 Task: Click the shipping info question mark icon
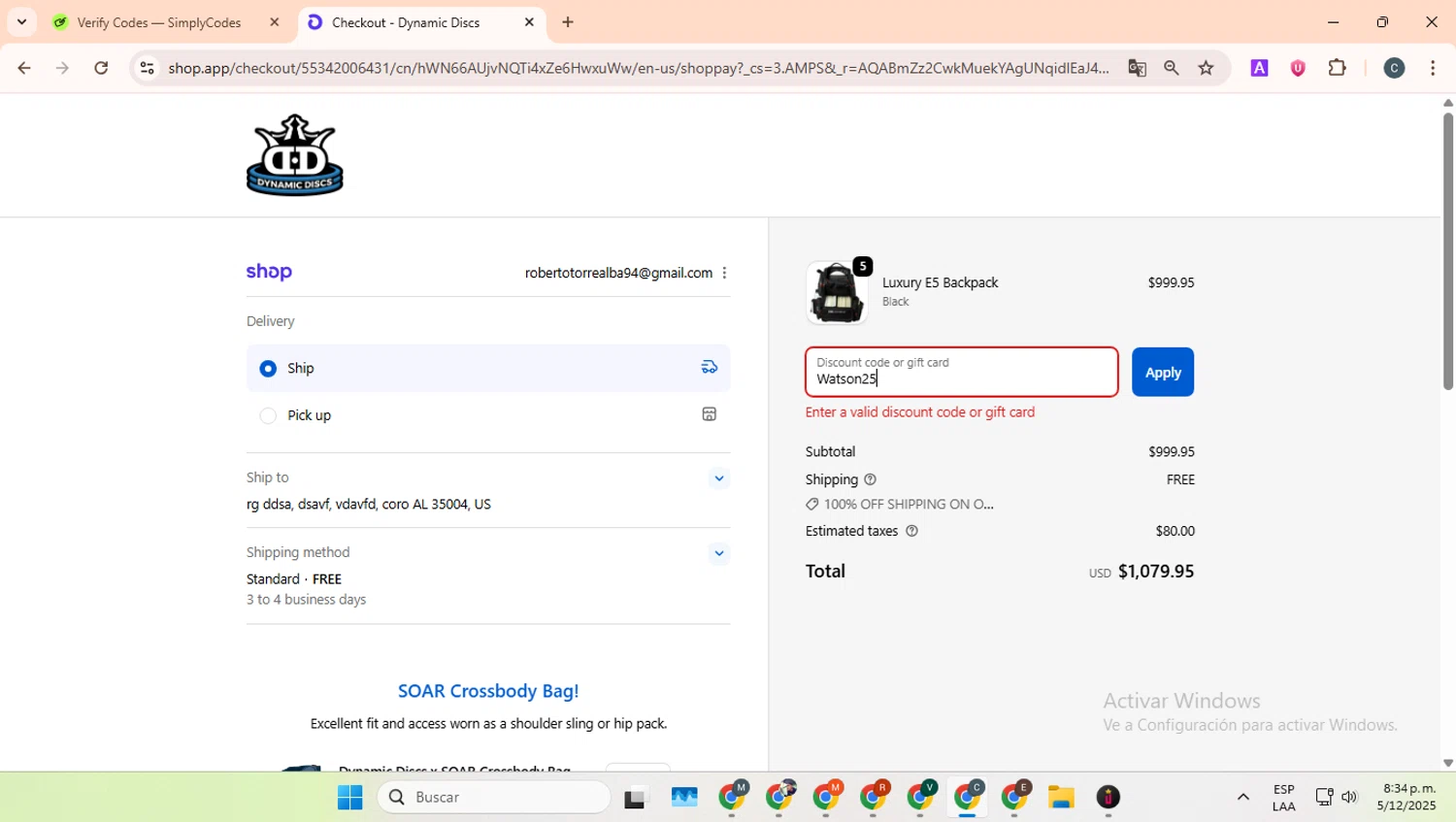(x=870, y=479)
